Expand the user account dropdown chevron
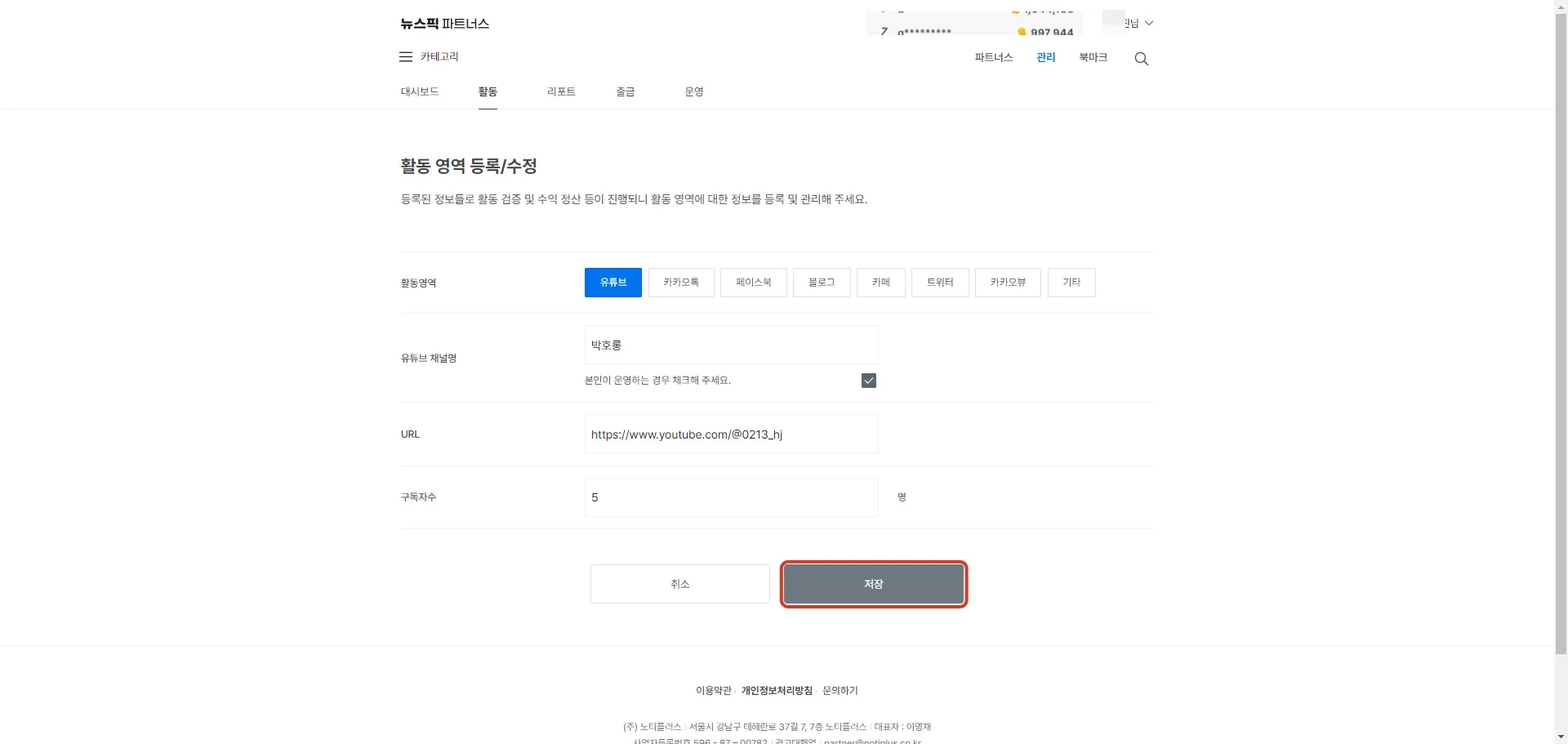1568x744 pixels. (x=1149, y=23)
